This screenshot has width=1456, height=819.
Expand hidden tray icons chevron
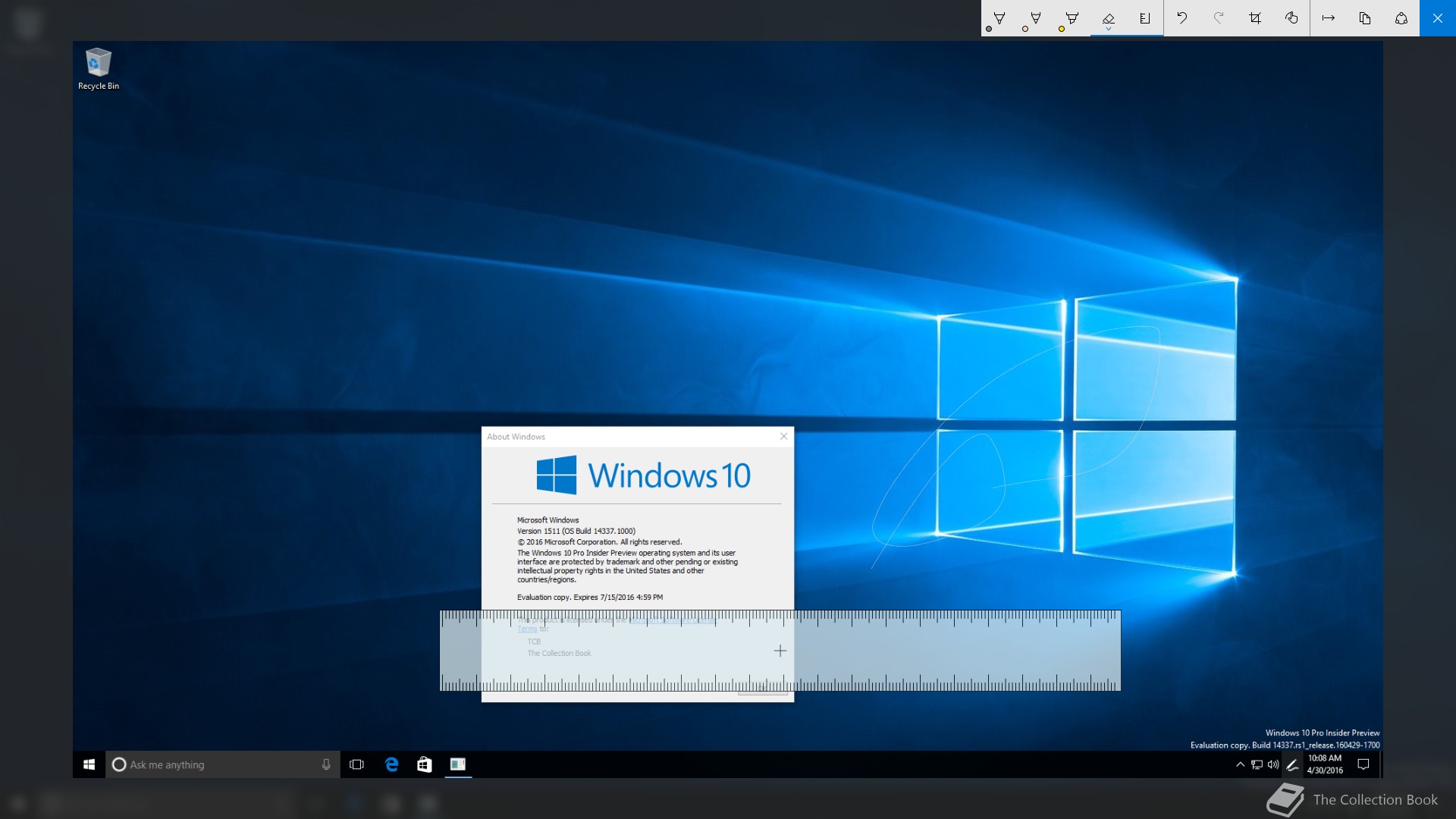click(x=1240, y=764)
